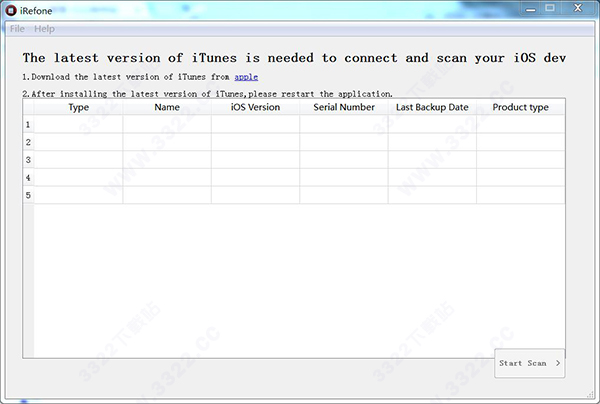The height and width of the screenshot is (404, 600).
Task: Minimize the iRefone window
Action: coord(530,8)
